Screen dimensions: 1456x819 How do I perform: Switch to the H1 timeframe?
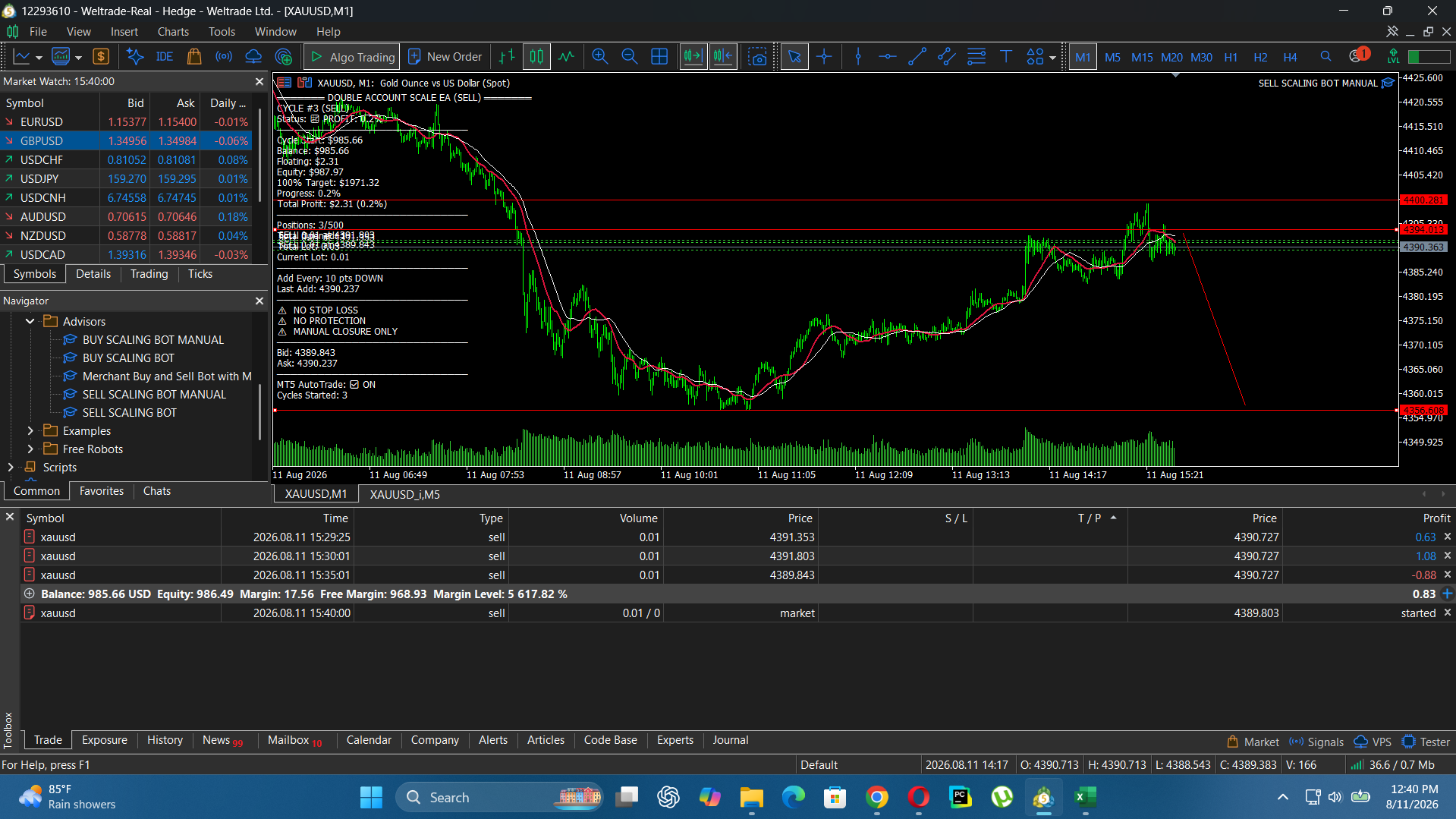(x=1231, y=57)
